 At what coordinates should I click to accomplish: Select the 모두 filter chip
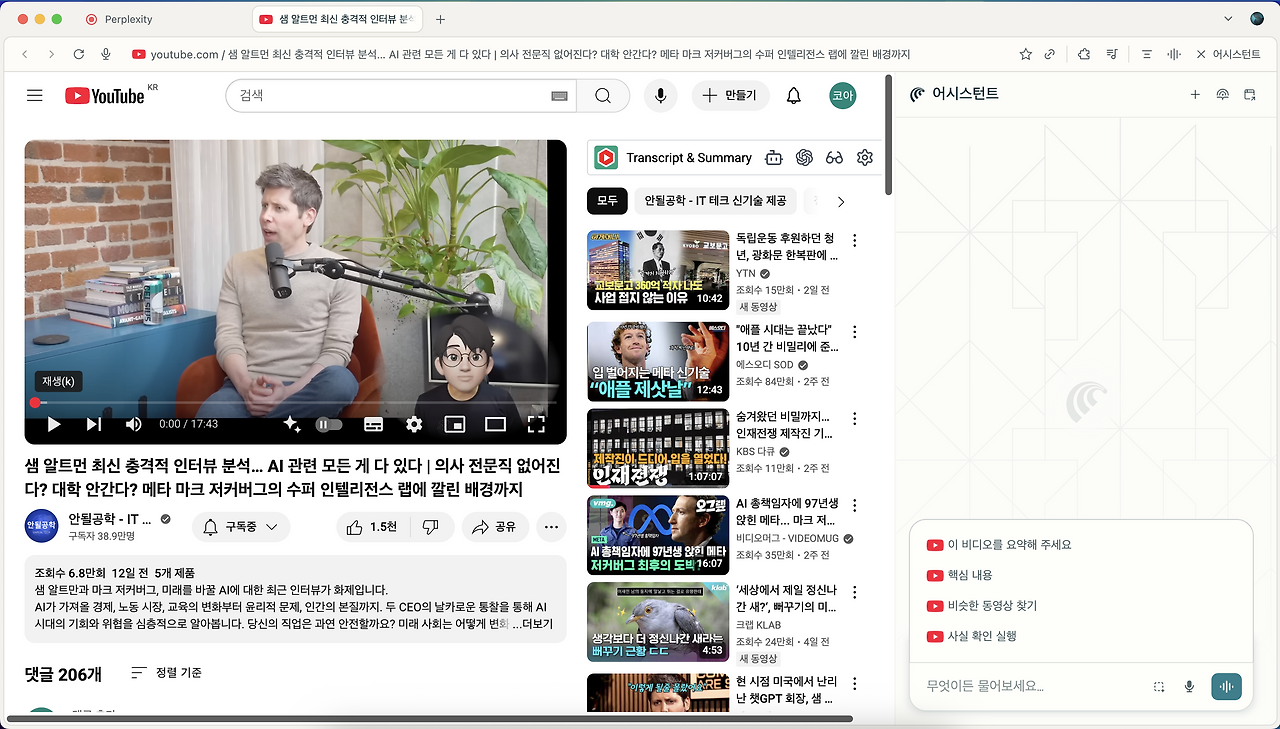[x=607, y=201]
